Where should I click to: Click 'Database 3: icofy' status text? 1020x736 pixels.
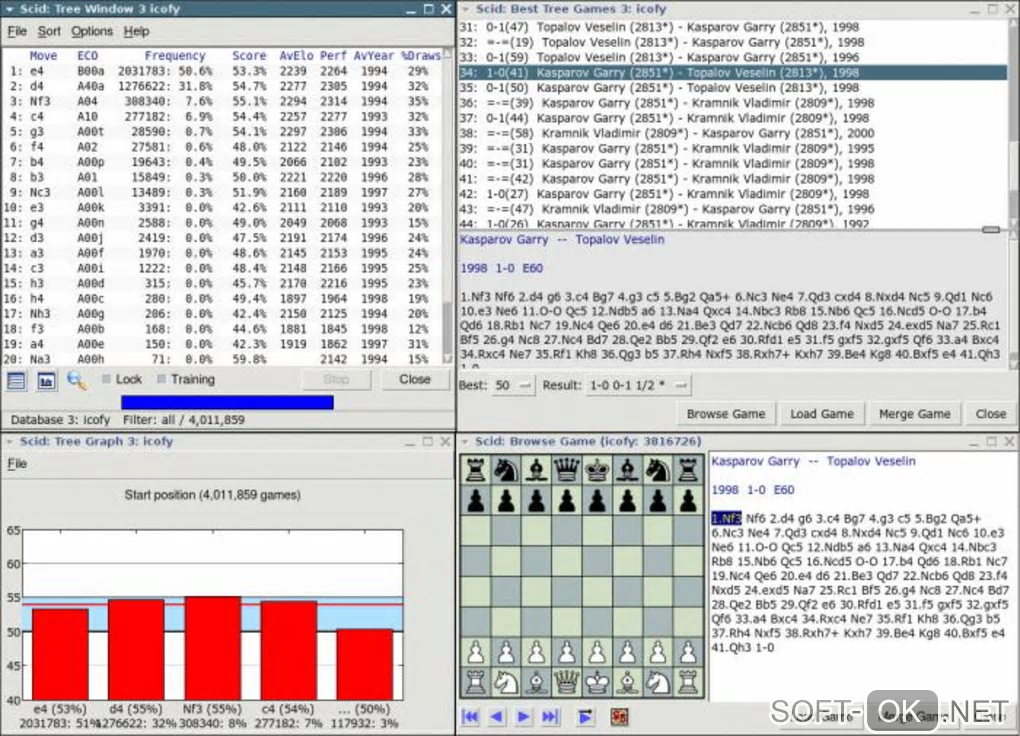click(x=60, y=420)
